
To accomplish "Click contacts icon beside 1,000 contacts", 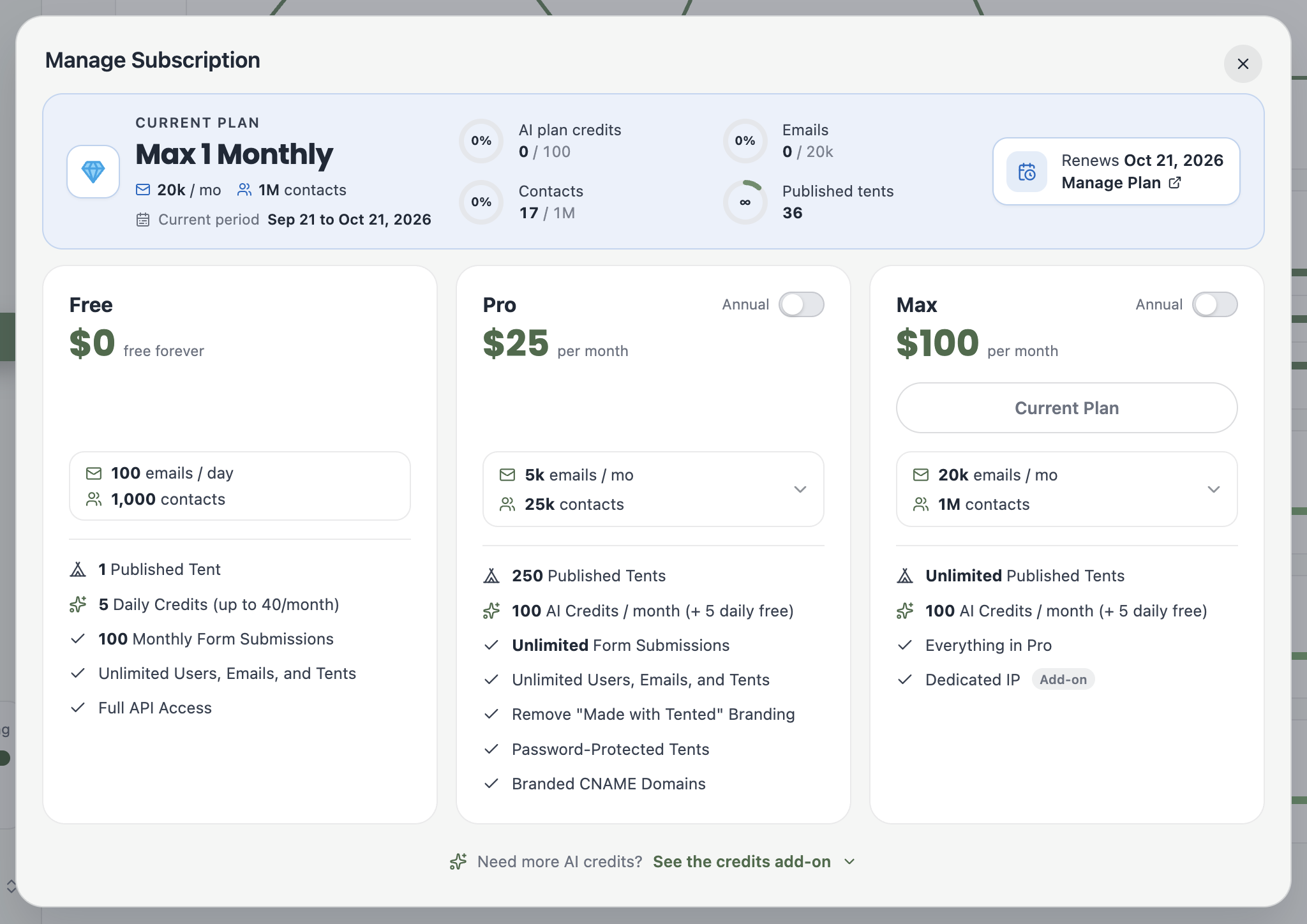I will (94, 499).
